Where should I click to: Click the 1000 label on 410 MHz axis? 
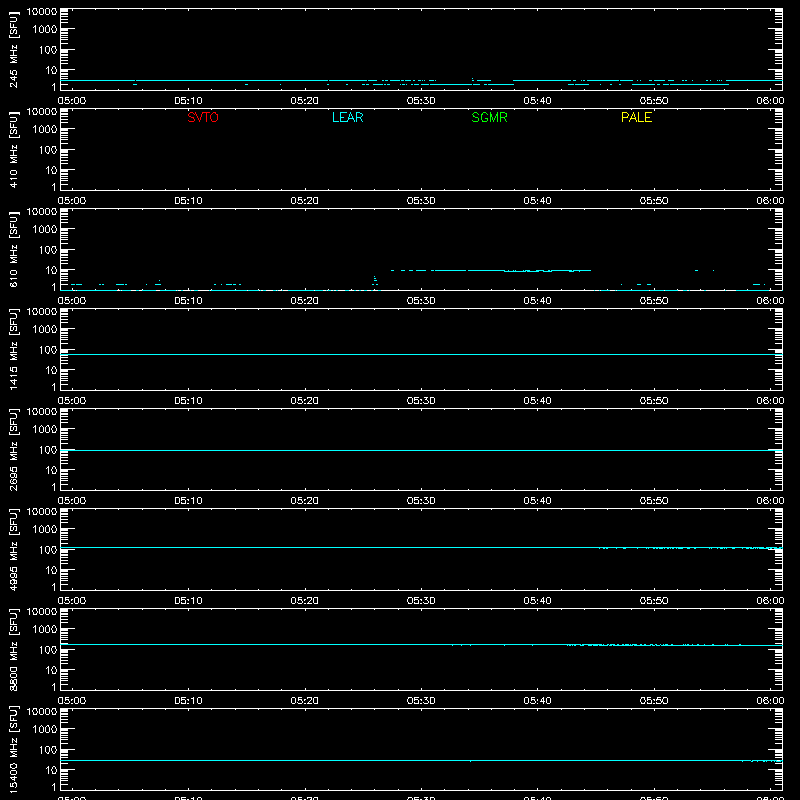click(x=45, y=129)
